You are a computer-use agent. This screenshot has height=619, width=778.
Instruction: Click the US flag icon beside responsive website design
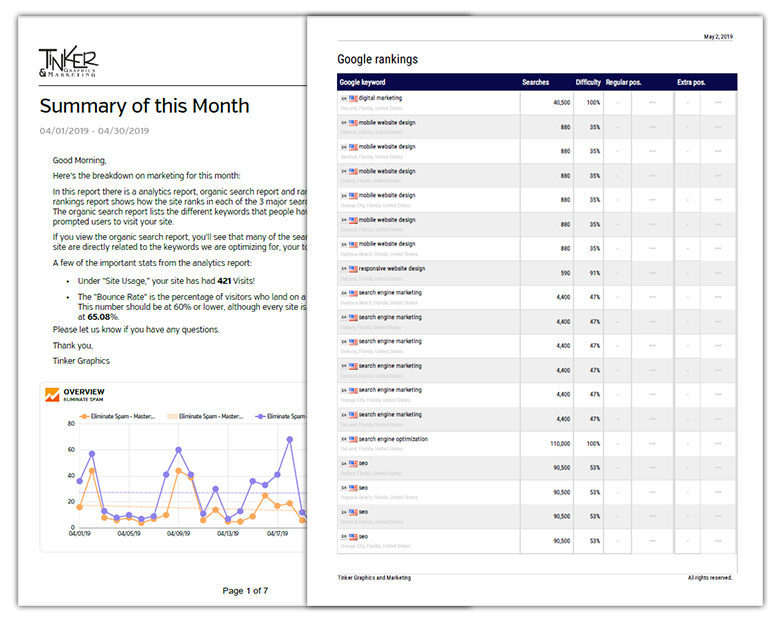pyautogui.click(x=353, y=269)
